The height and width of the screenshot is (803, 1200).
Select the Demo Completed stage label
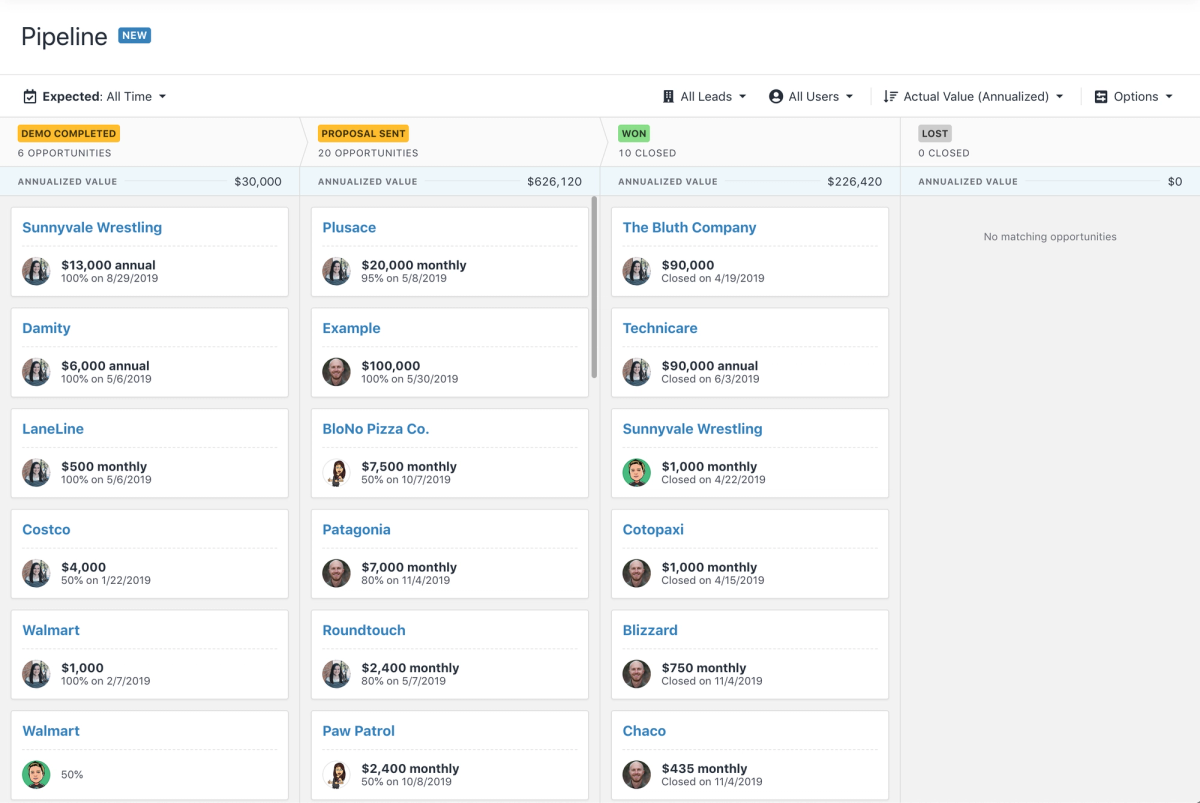pyautogui.click(x=68, y=133)
